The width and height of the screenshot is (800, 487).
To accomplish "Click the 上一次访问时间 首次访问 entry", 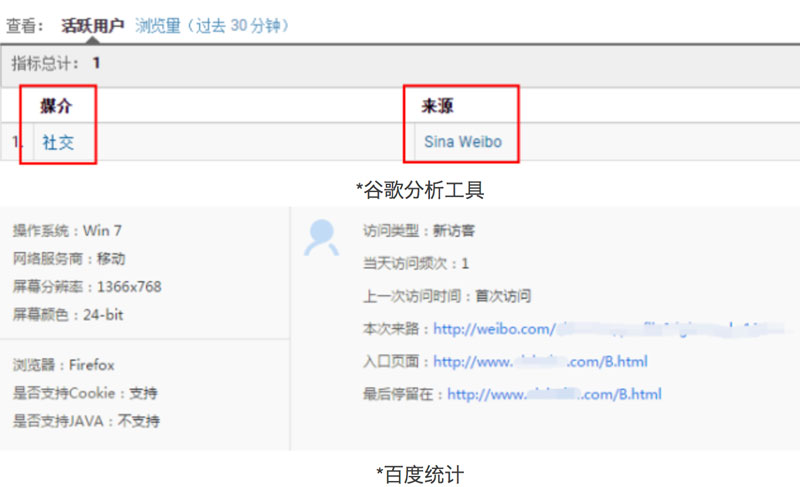I will (x=447, y=296).
